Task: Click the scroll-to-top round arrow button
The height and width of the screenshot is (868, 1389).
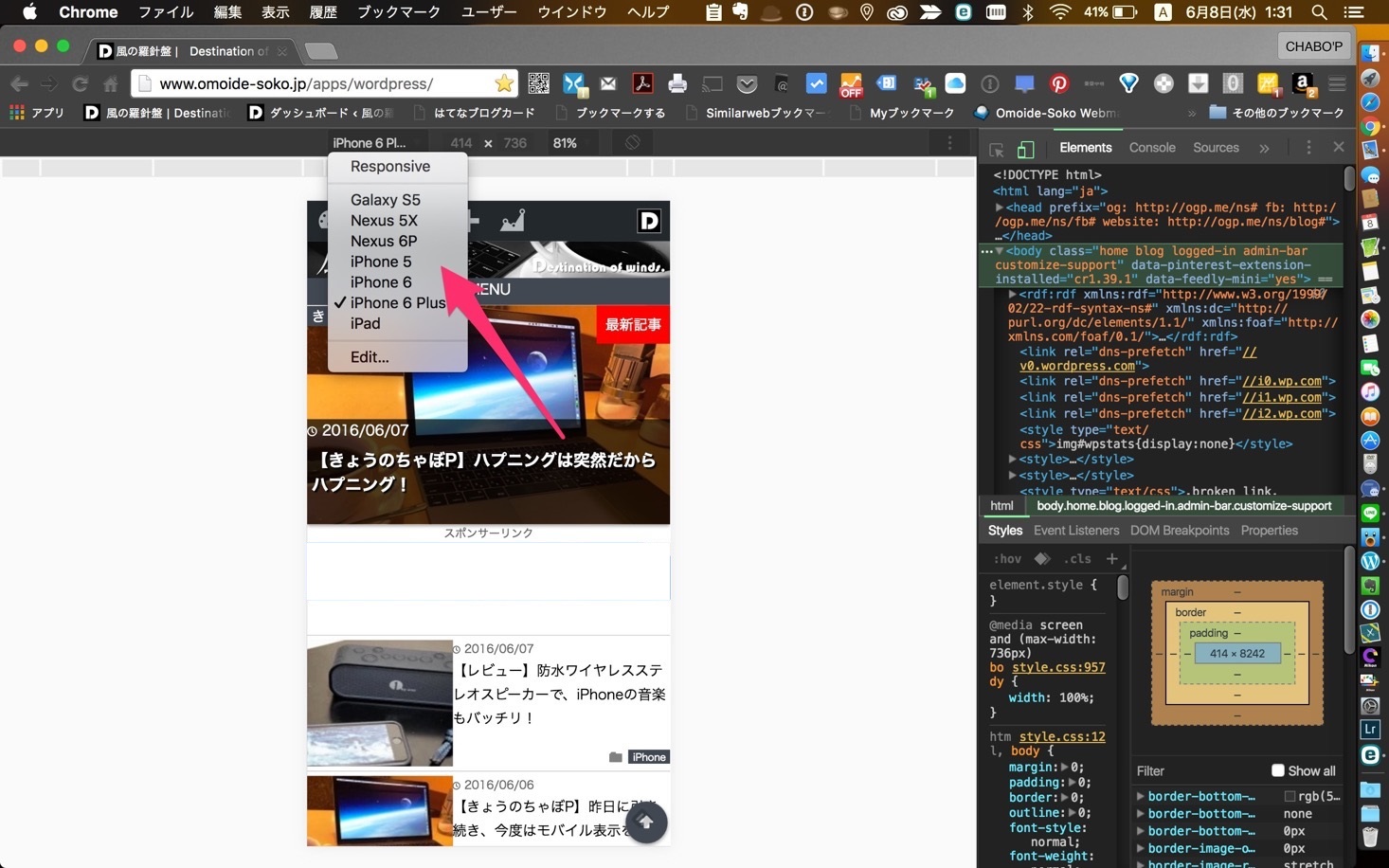Action: coord(646,823)
